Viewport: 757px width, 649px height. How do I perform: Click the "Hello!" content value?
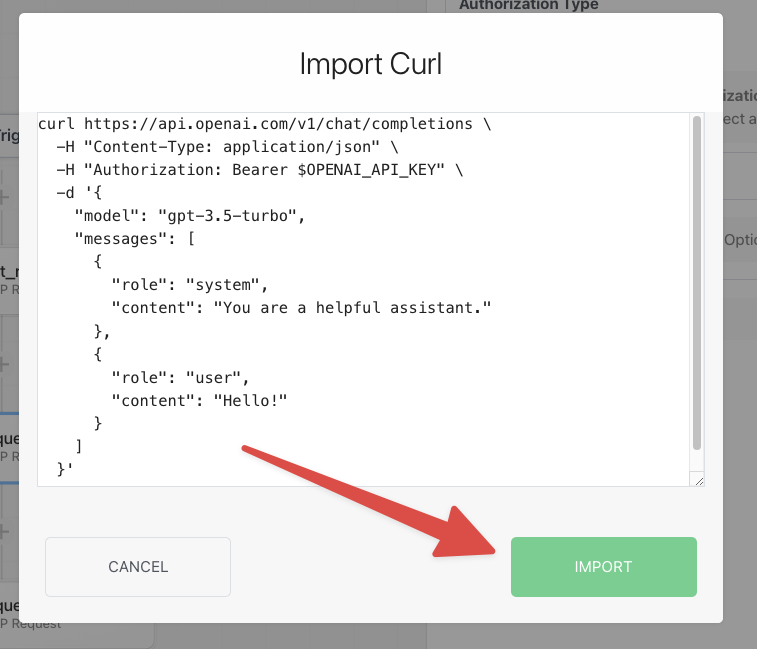[250, 401]
